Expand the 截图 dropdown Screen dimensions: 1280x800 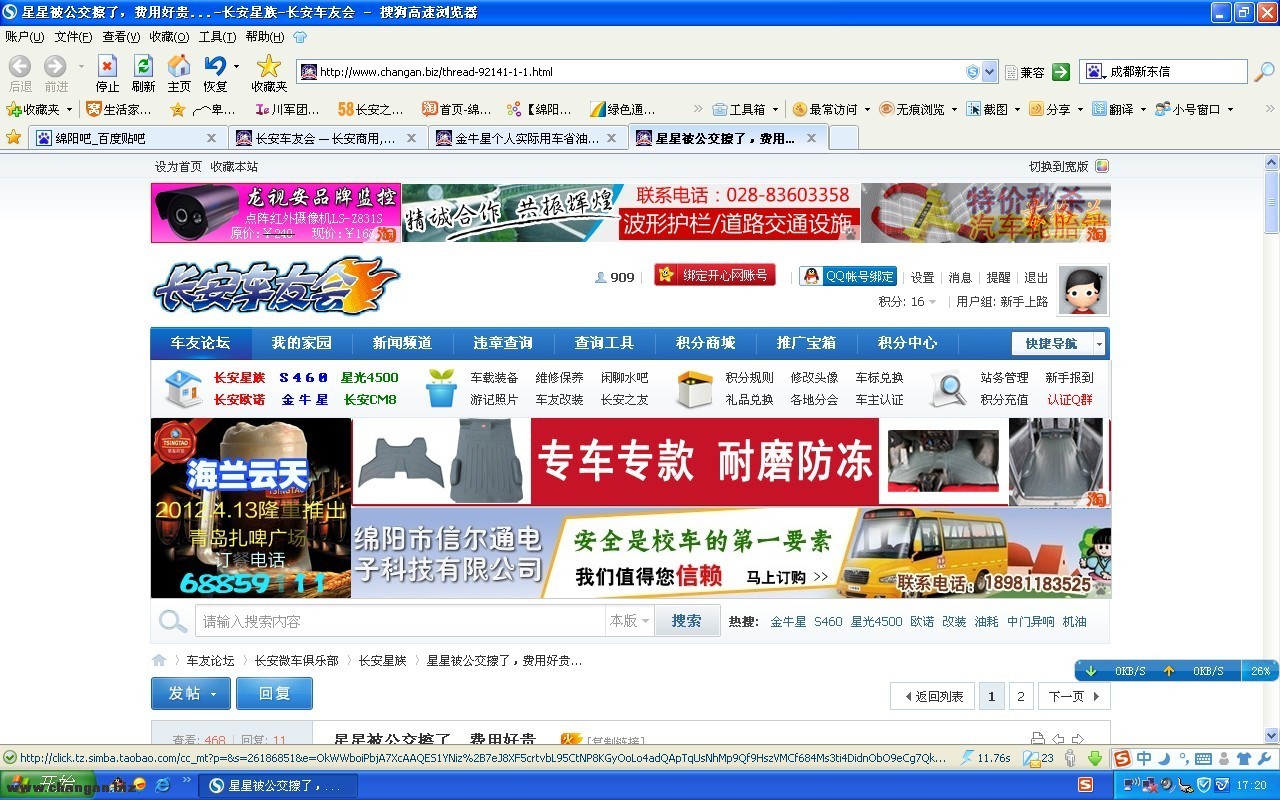[x=1017, y=109]
